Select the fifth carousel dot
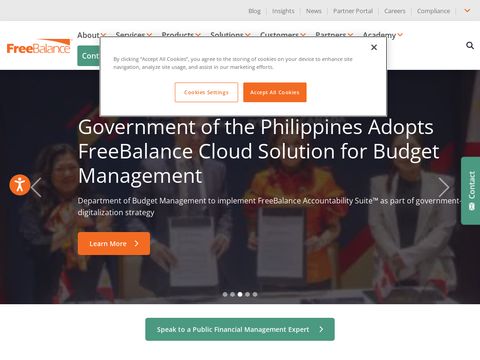The image size is (480, 360). click(x=255, y=294)
